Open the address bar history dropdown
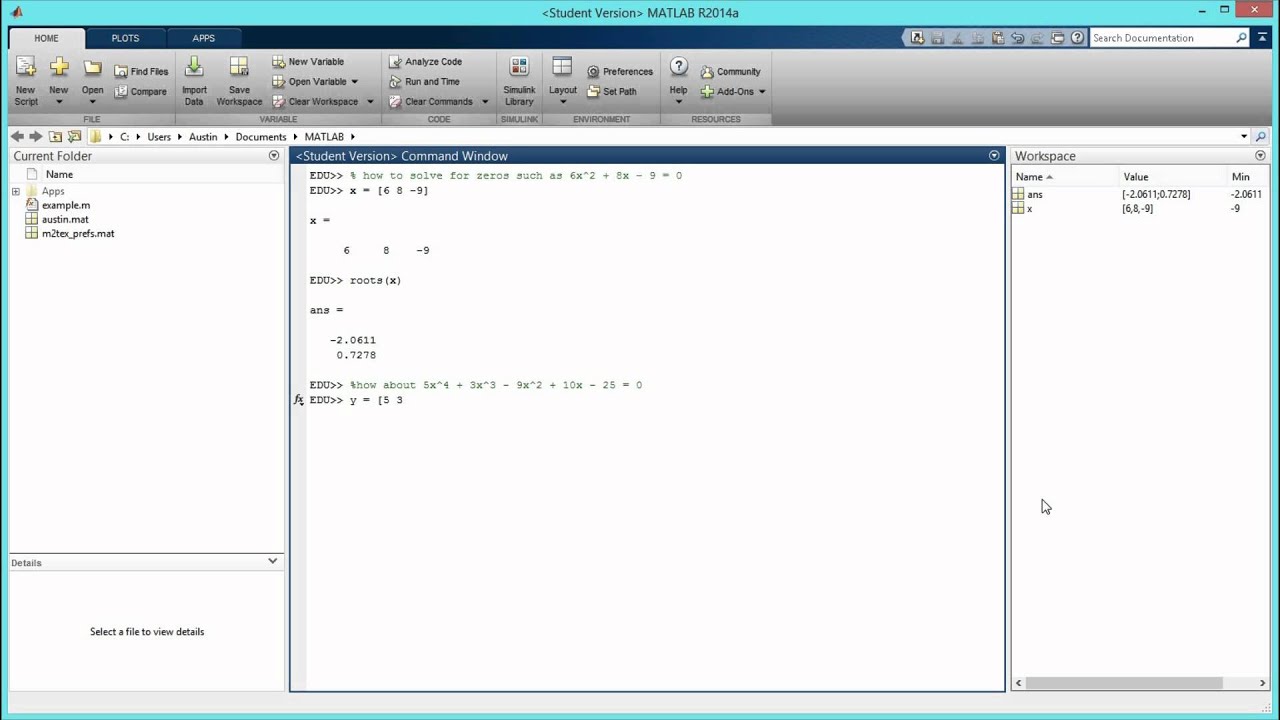 pos(1244,137)
